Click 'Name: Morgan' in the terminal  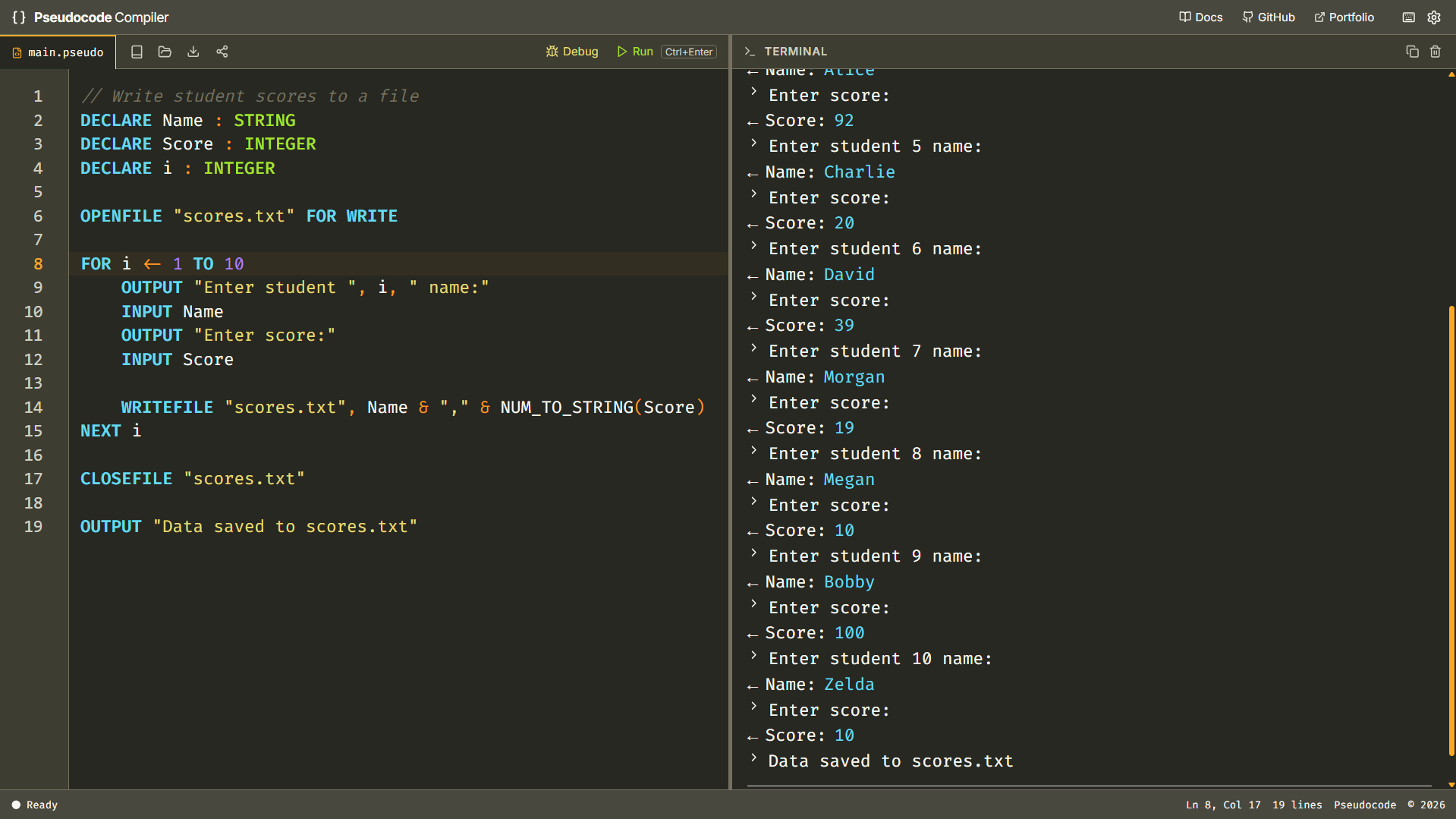[825, 377]
